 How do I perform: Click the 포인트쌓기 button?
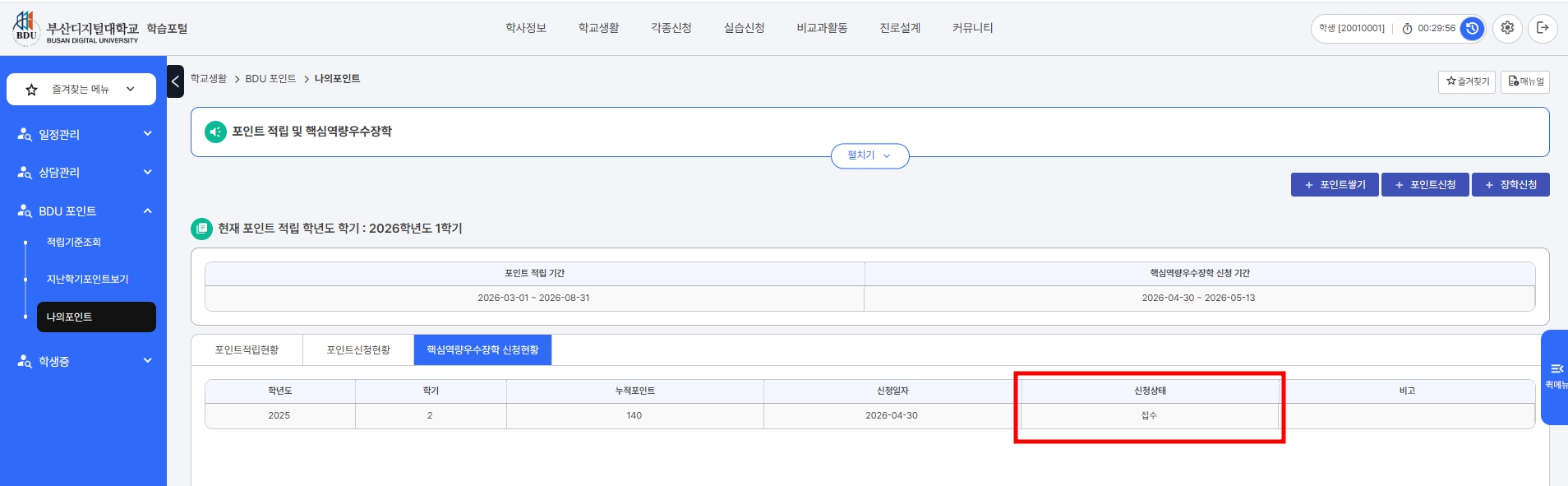coord(1335,185)
